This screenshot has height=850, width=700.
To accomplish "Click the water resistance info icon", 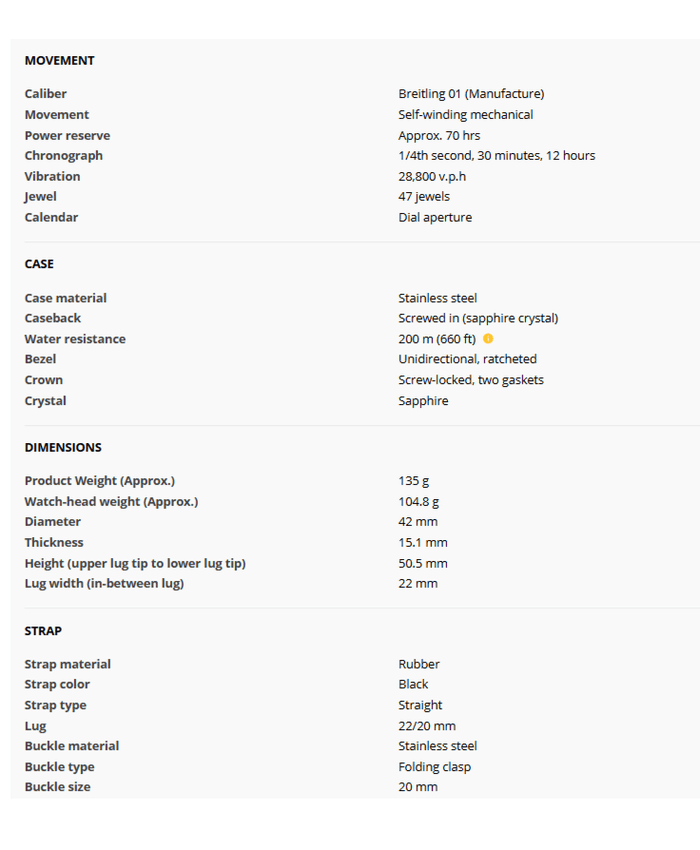I will pos(488,339).
